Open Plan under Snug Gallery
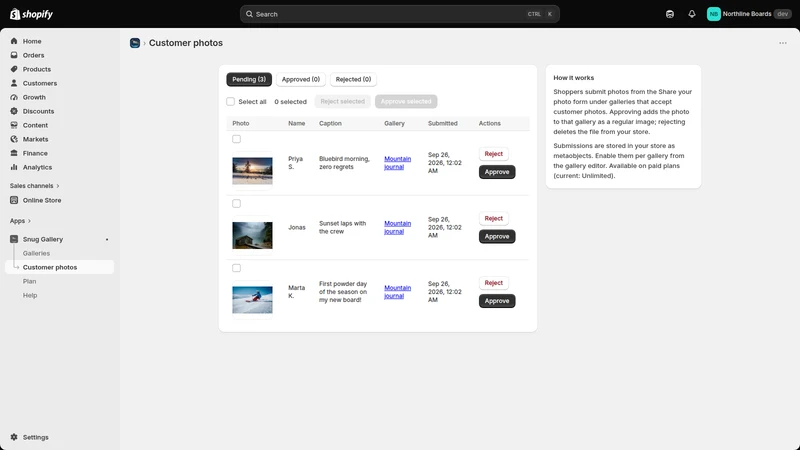The width and height of the screenshot is (800, 450). [x=30, y=281]
